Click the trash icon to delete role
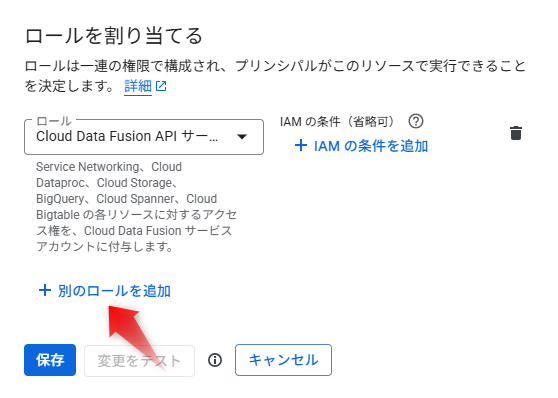Viewport: 558px width, 398px height. point(516,133)
